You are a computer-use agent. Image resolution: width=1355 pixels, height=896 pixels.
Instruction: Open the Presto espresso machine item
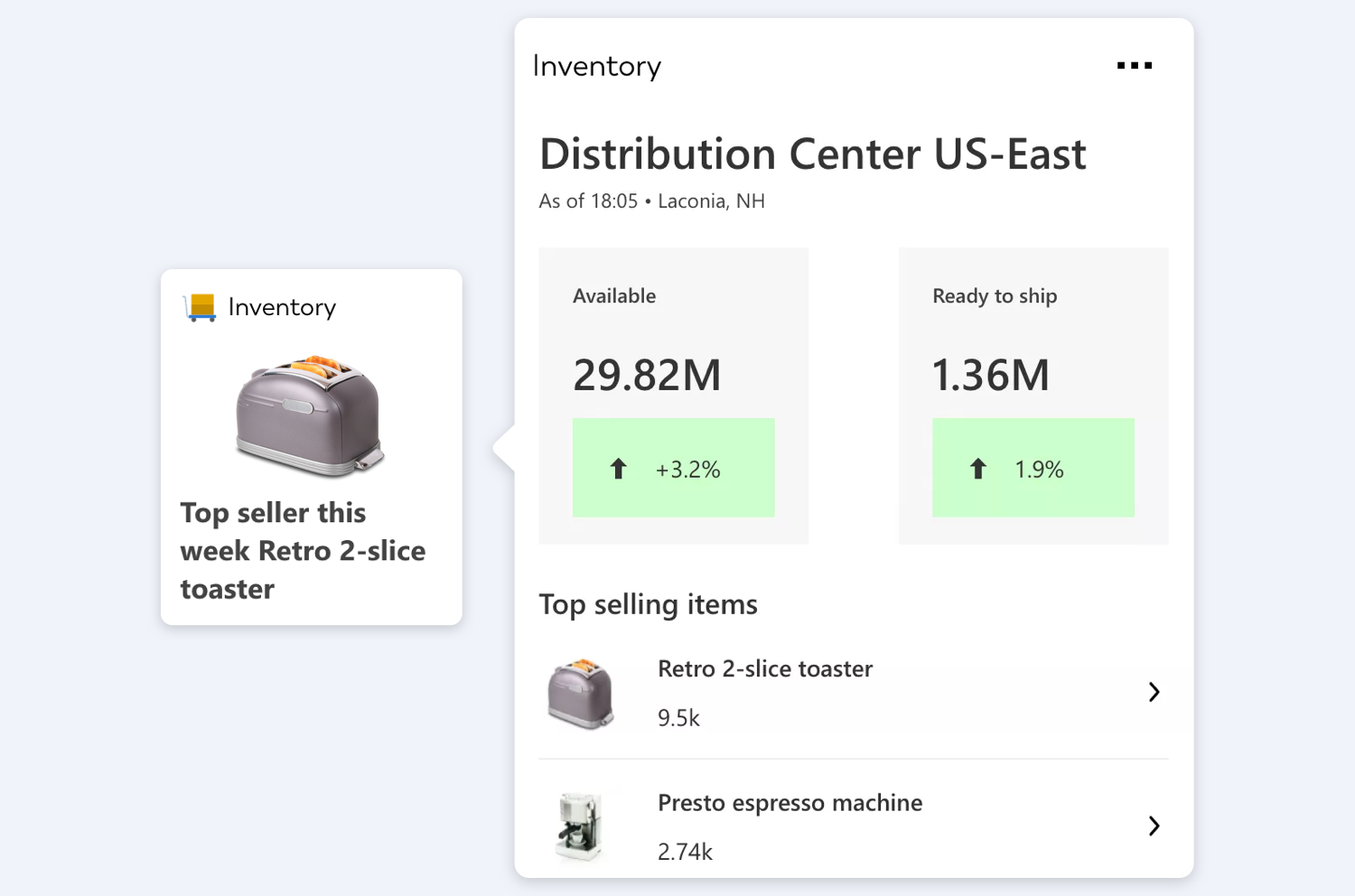click(790, 803)
